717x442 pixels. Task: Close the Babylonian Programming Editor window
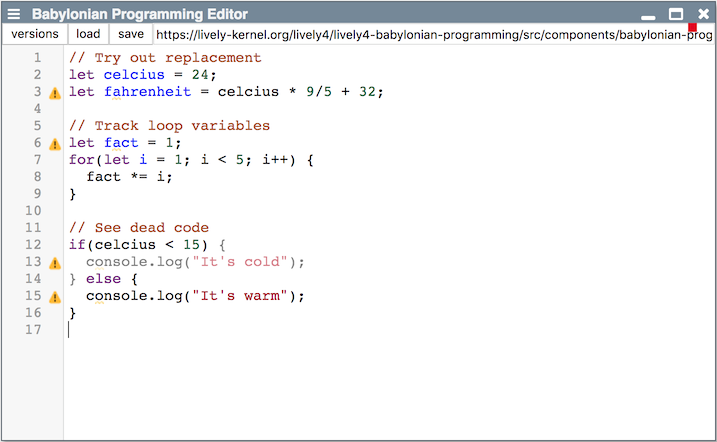(x=703, y=14)
